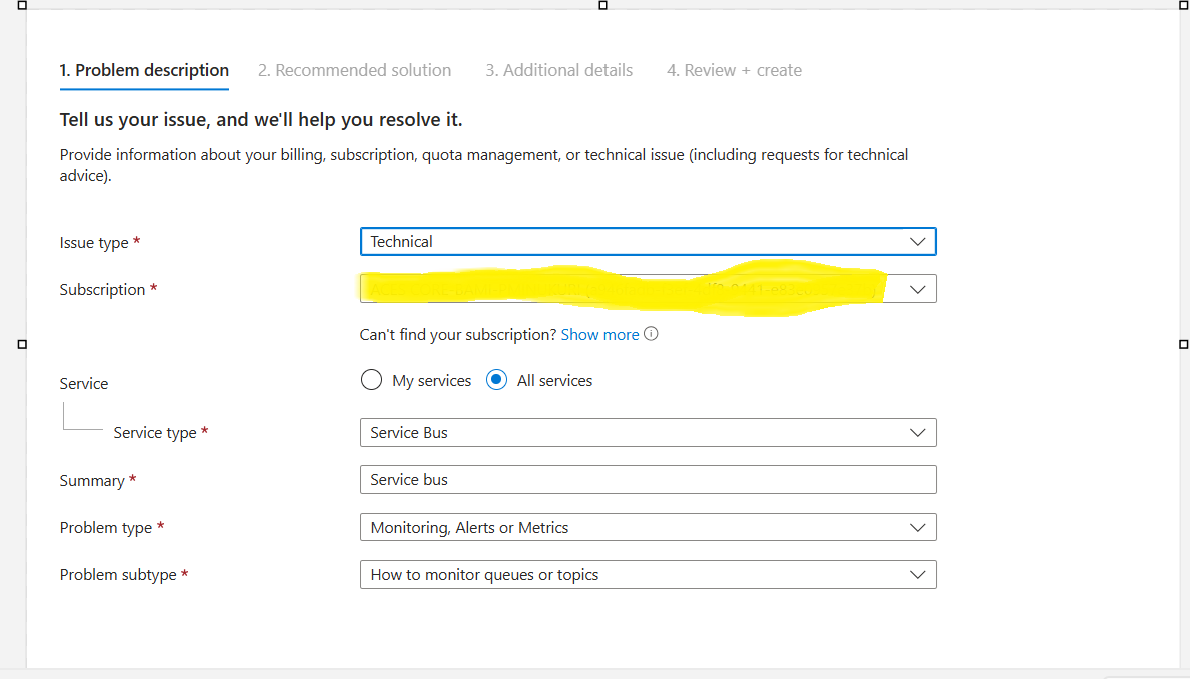Switch to the Problem description tab
The width and height of the screenshot is (1190, 679).
[144, 71]
